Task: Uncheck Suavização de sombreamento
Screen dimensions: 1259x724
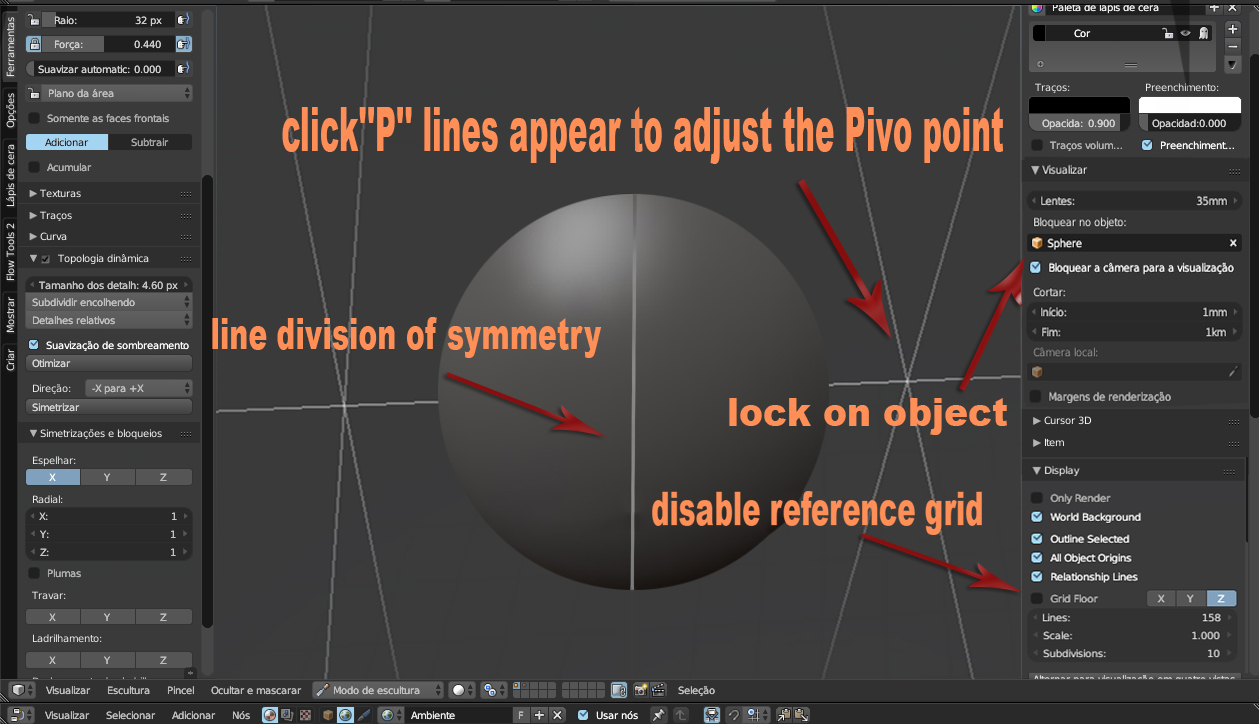Action: (35, 345)
